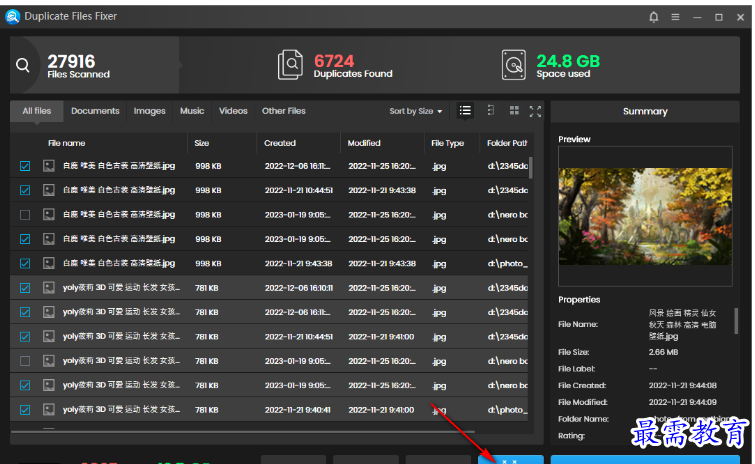Sort by the File name column header
Viewport: 755px width, 464px height.
point(66,143)
